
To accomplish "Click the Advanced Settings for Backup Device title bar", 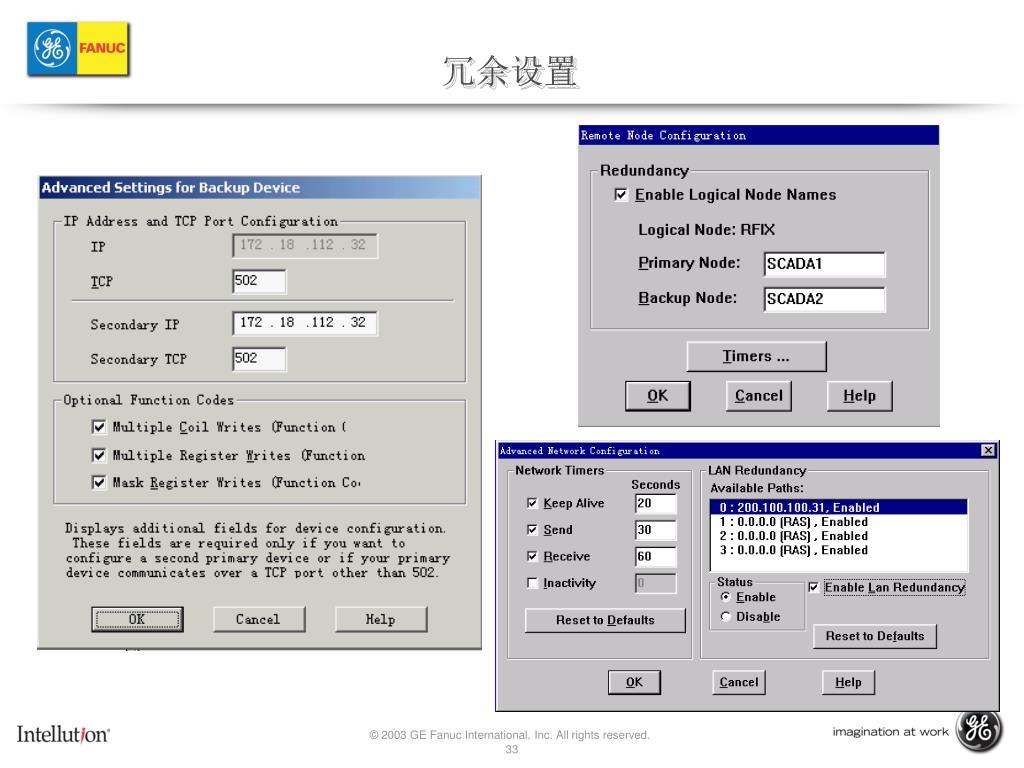I will coord(260,187).
